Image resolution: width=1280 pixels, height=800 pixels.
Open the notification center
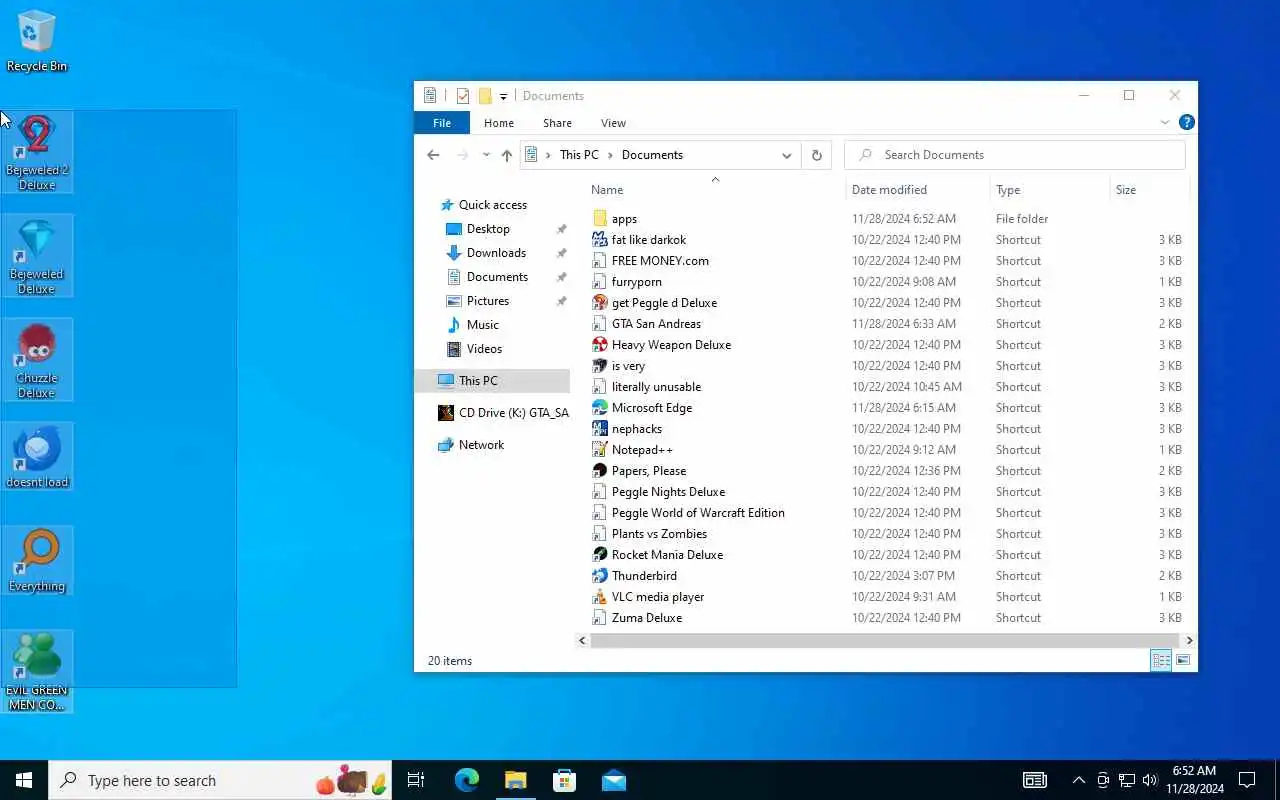pyautogui.click(x=1247, y=780)
